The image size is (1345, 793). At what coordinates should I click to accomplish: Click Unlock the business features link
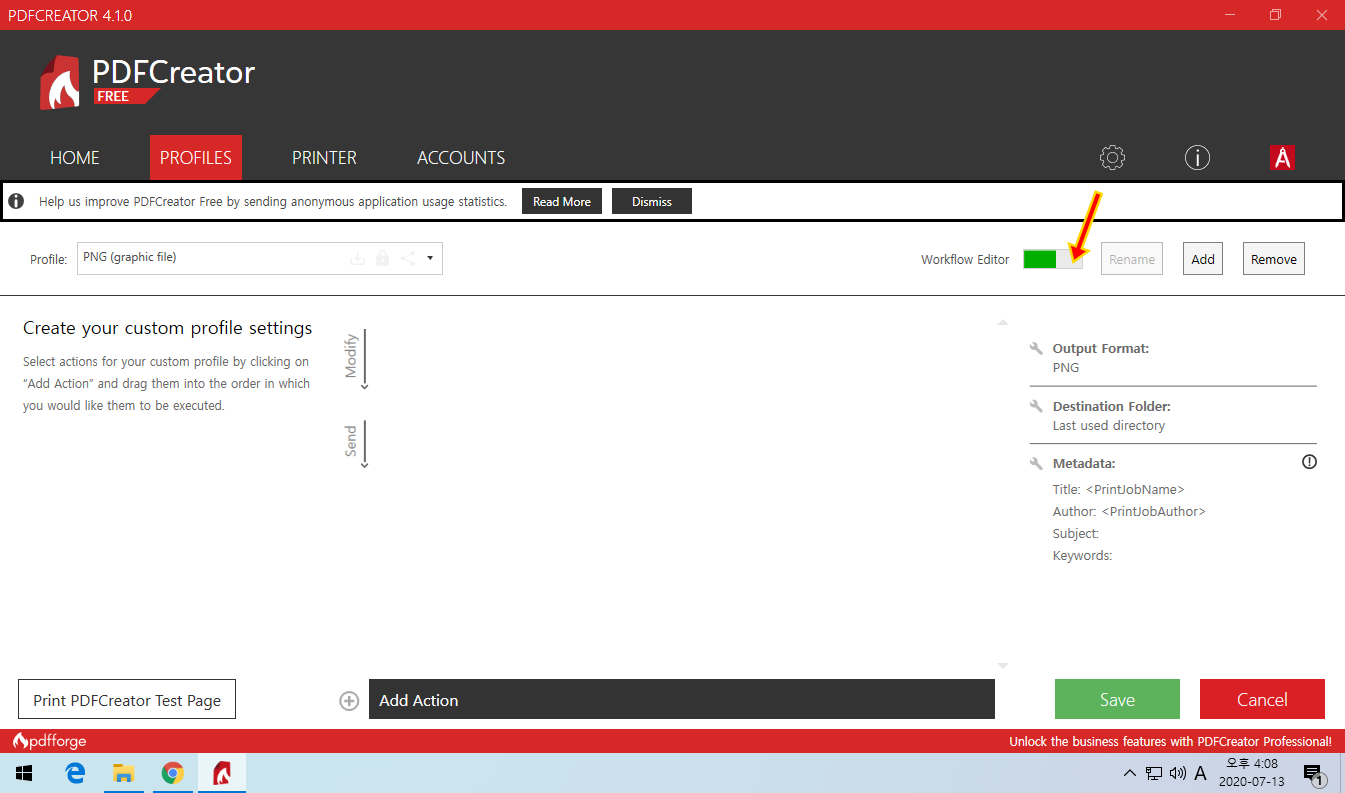[1170, 742]
